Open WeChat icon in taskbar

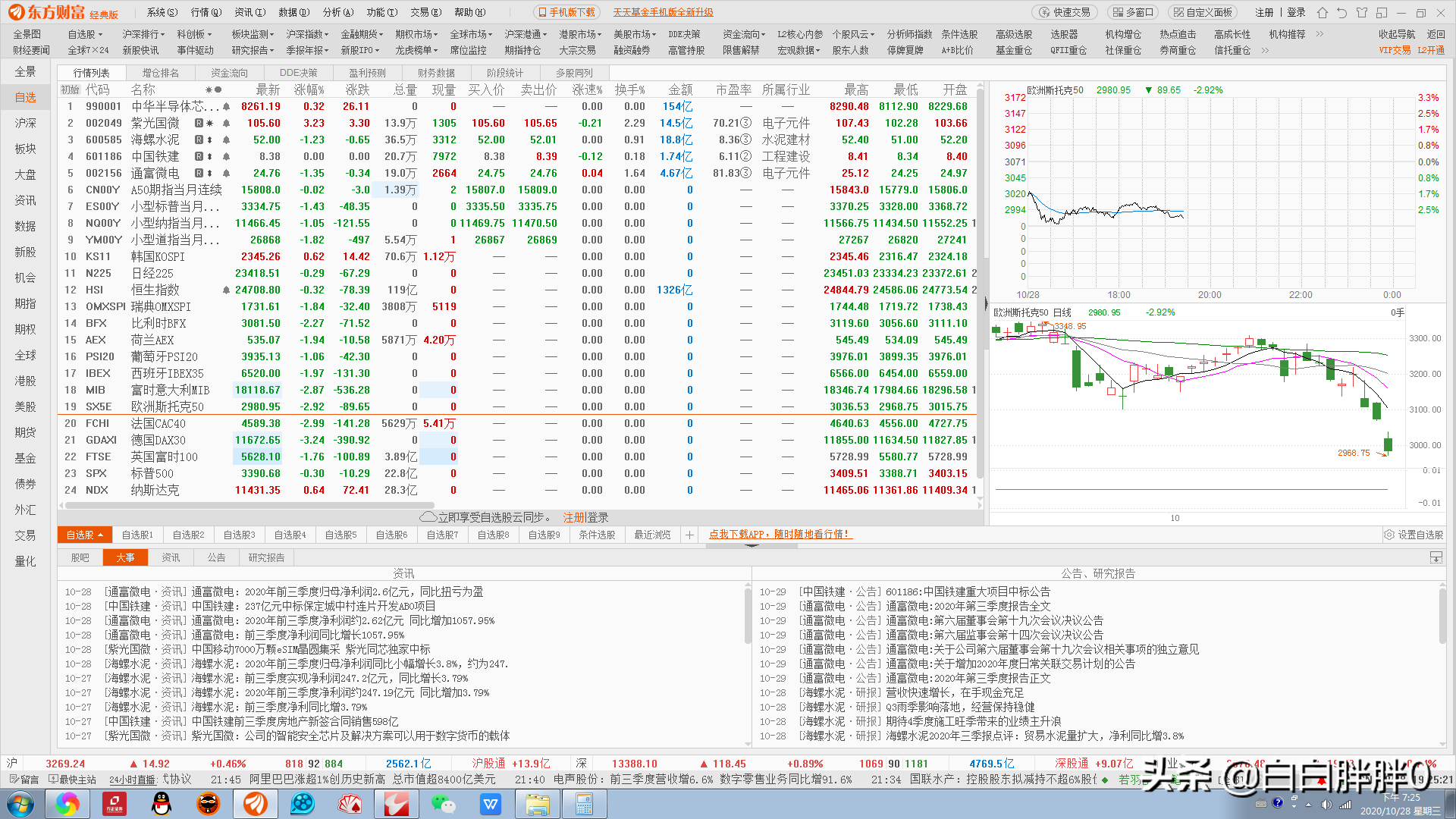(x=443, y=804)
